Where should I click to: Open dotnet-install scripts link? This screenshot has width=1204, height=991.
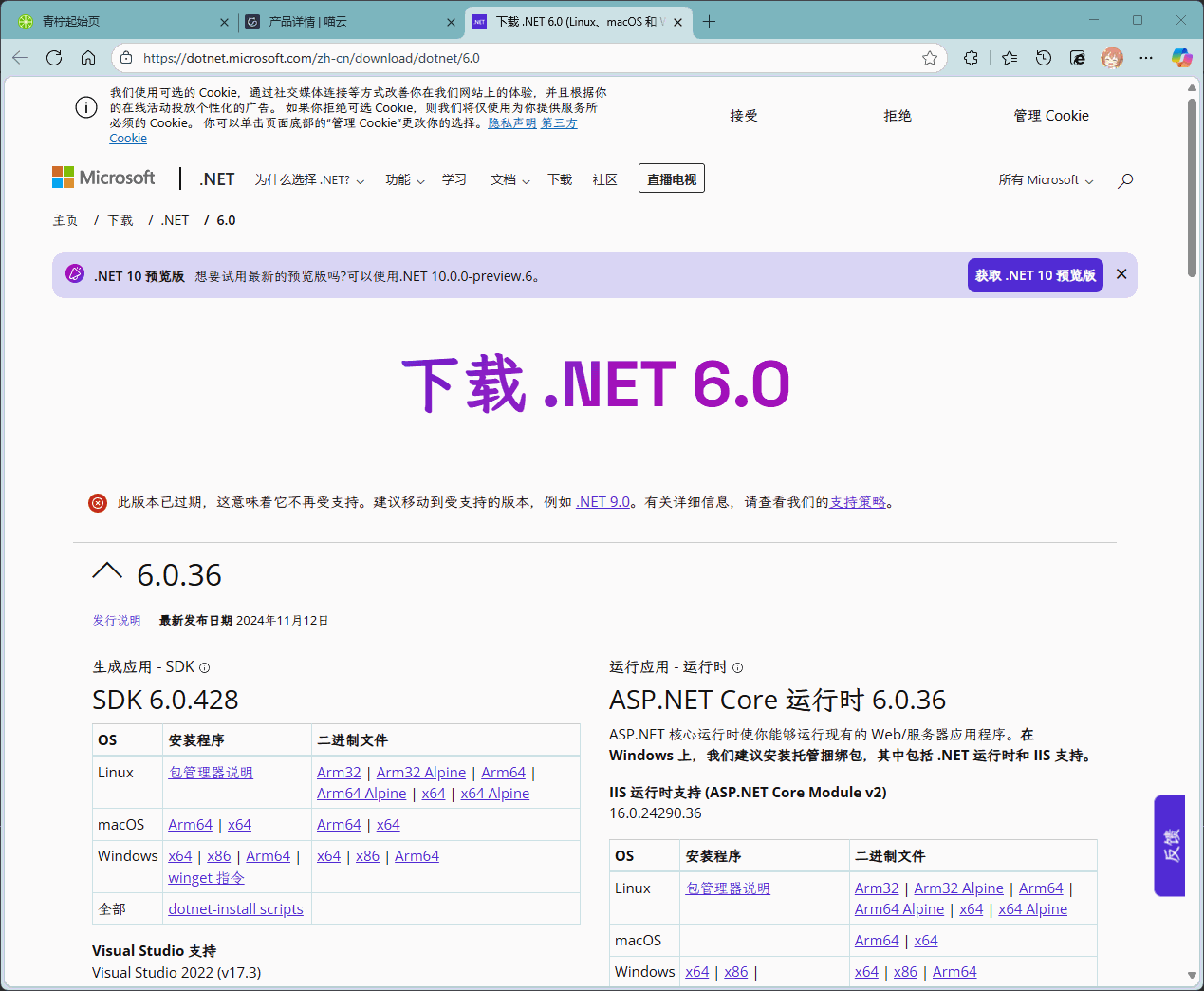(x=235, y=909)
